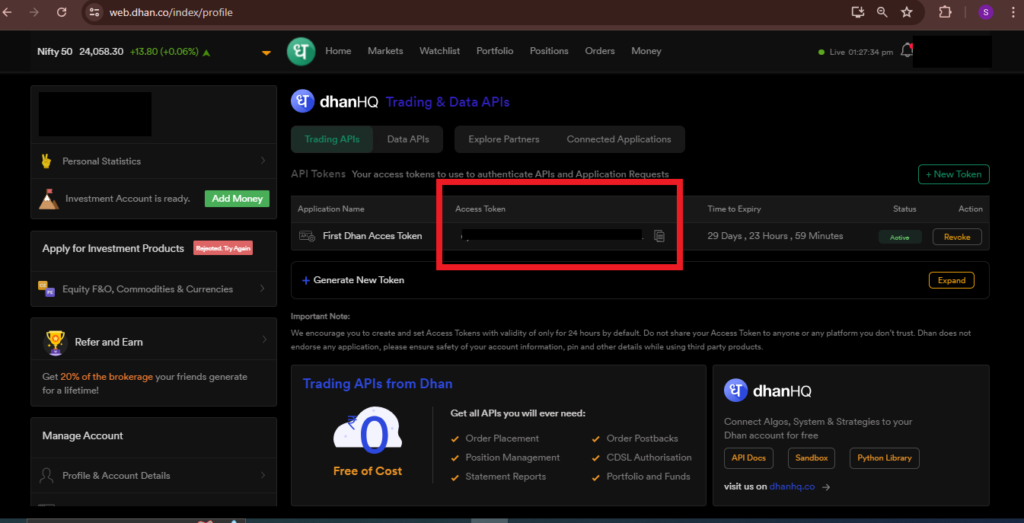Click the Active status badge
Screen dimensions: 1024x523
899,237
